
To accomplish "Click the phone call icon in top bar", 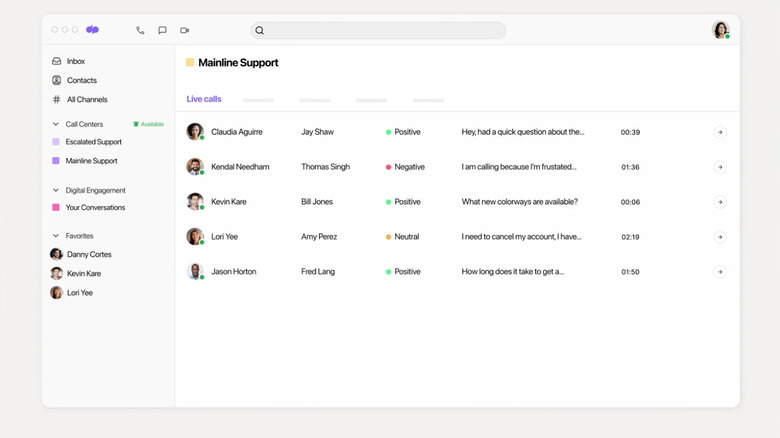I will 140,30.
